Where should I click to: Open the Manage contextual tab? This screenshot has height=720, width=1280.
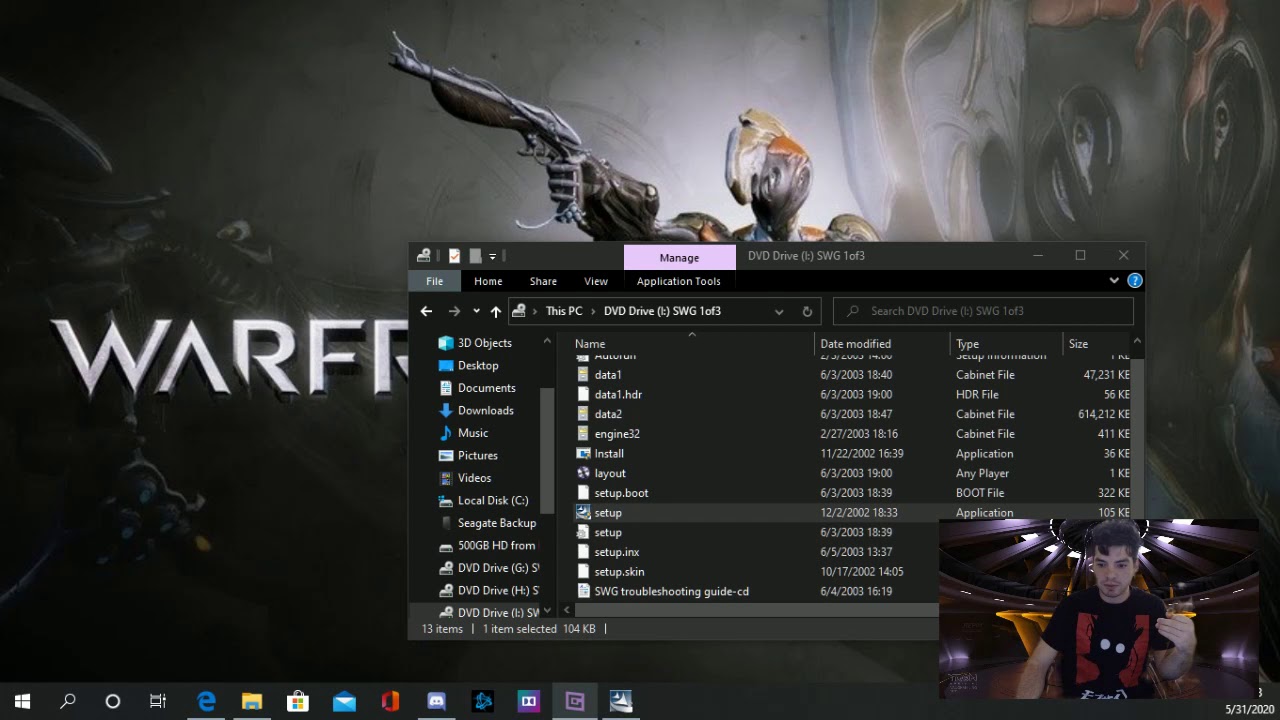coord(679,258)
